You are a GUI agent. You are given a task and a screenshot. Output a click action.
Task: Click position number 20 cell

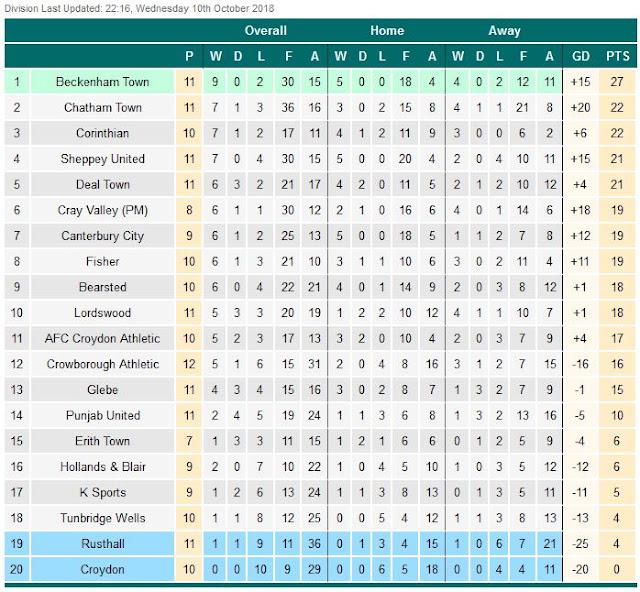17,570
